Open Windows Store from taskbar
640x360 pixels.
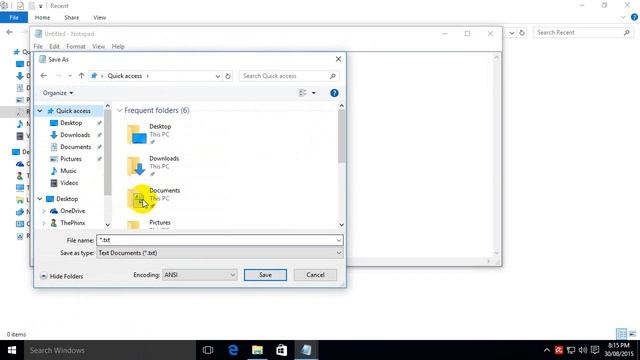pos(282,350)
